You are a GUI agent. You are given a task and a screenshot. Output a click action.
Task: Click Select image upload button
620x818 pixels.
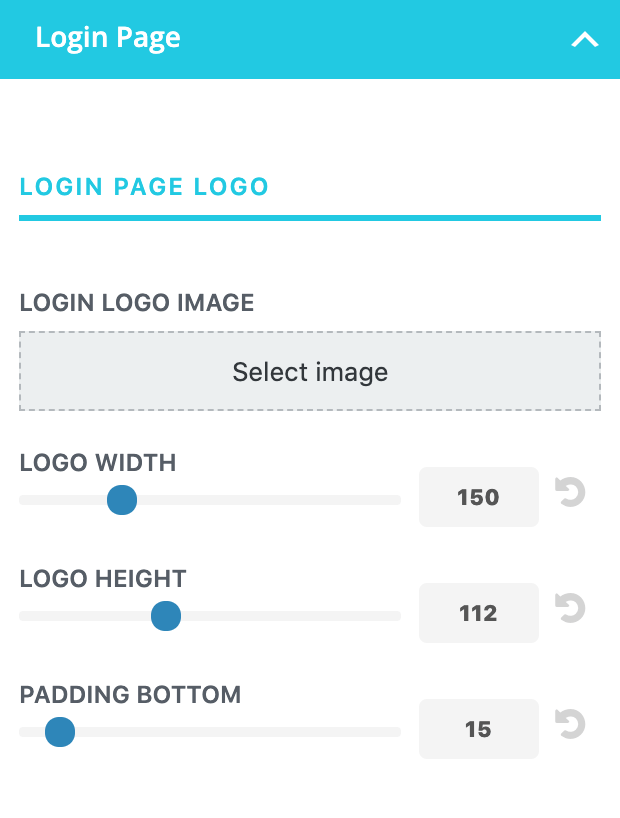(310, 371)
